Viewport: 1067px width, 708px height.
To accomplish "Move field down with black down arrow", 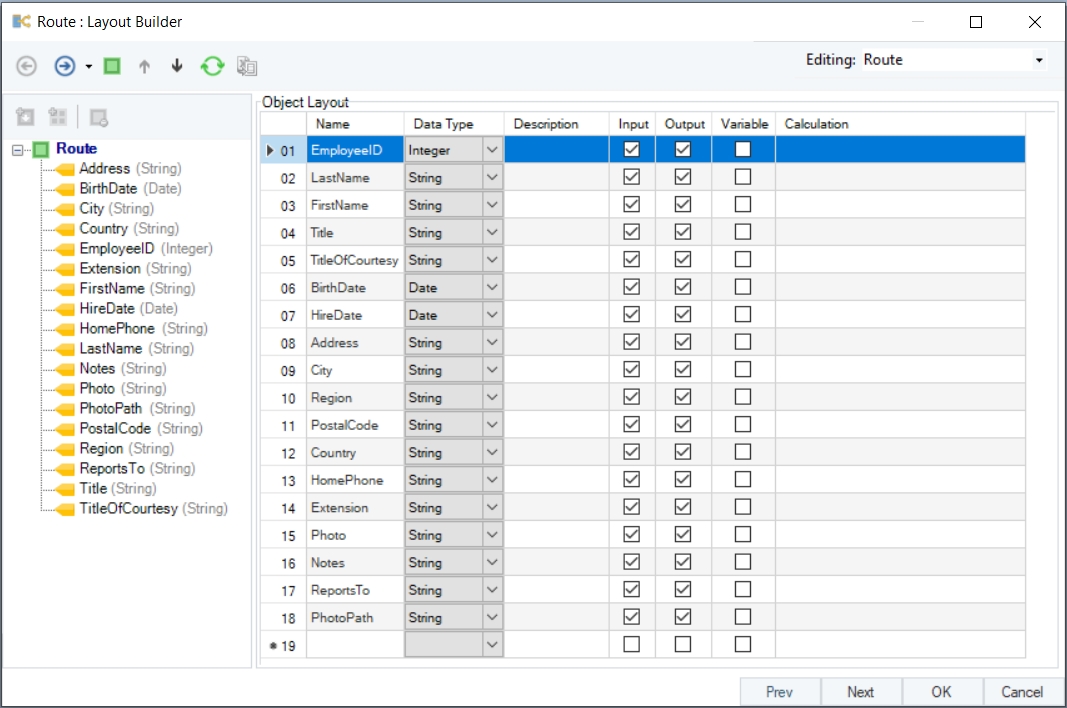I will (x=177, y=66).
